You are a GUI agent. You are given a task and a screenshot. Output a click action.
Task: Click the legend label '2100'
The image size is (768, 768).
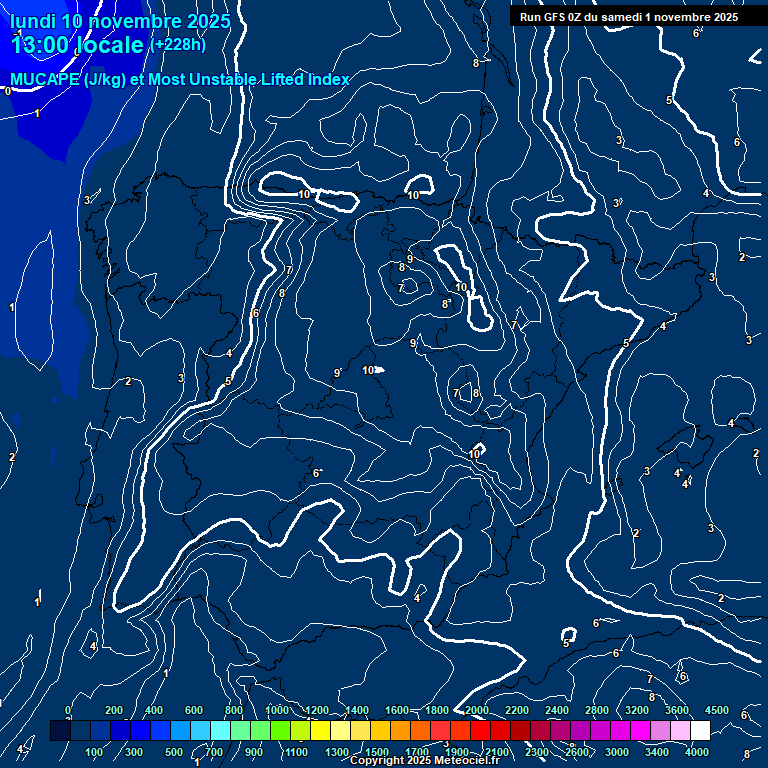[x=497, y=752]
